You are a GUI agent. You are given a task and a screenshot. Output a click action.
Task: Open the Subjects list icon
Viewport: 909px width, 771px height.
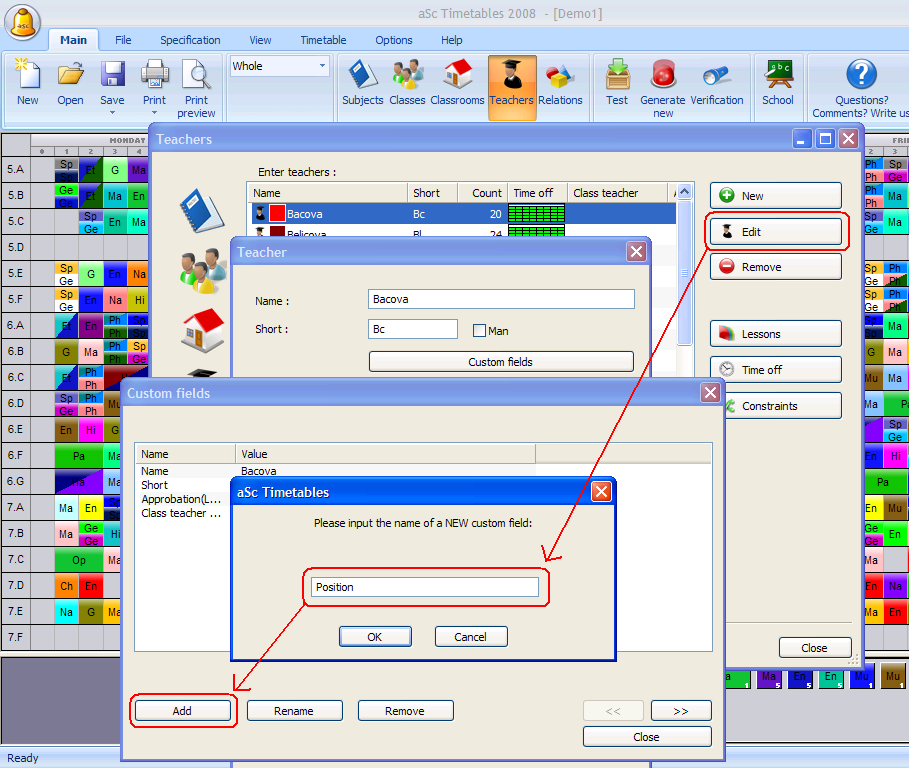[362, 76]
